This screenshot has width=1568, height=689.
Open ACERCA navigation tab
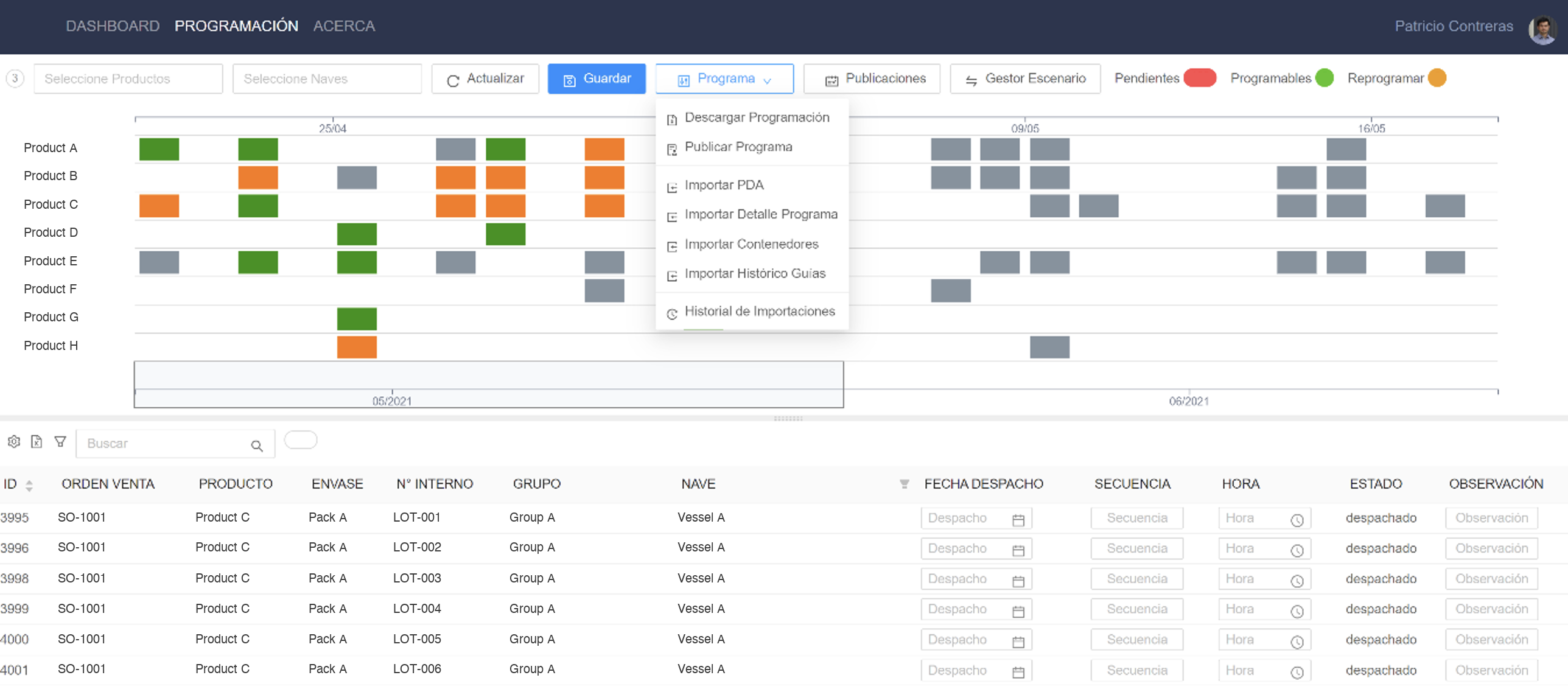(x=344, y=26)
